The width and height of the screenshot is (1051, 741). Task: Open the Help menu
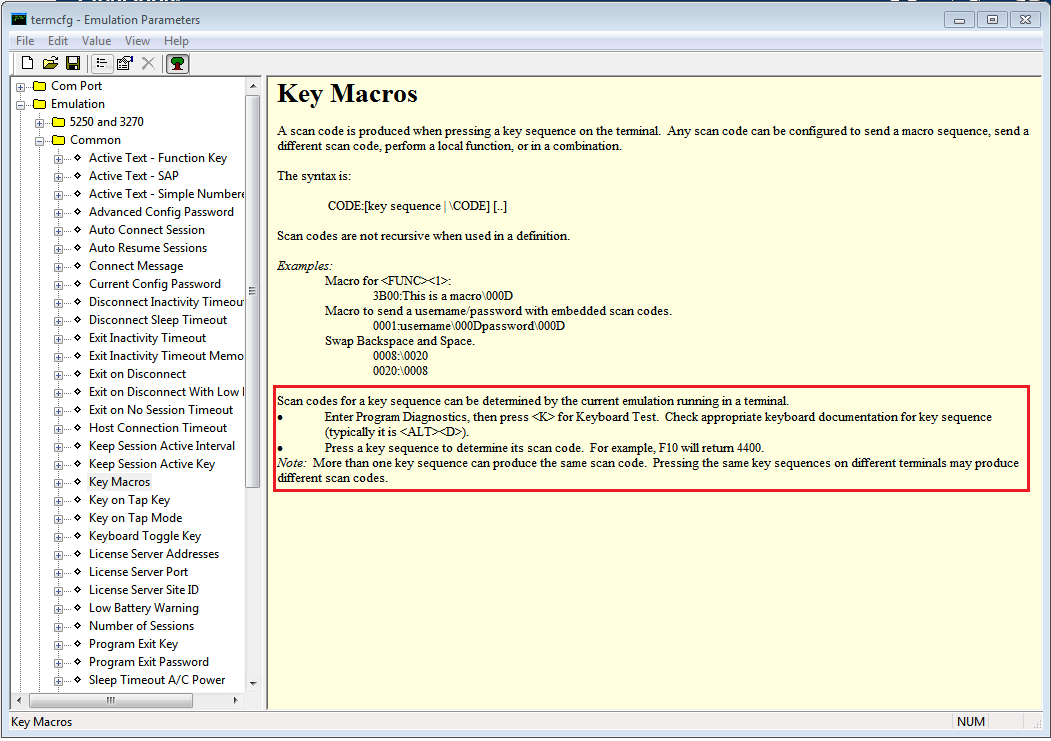(x=176, y=41)
